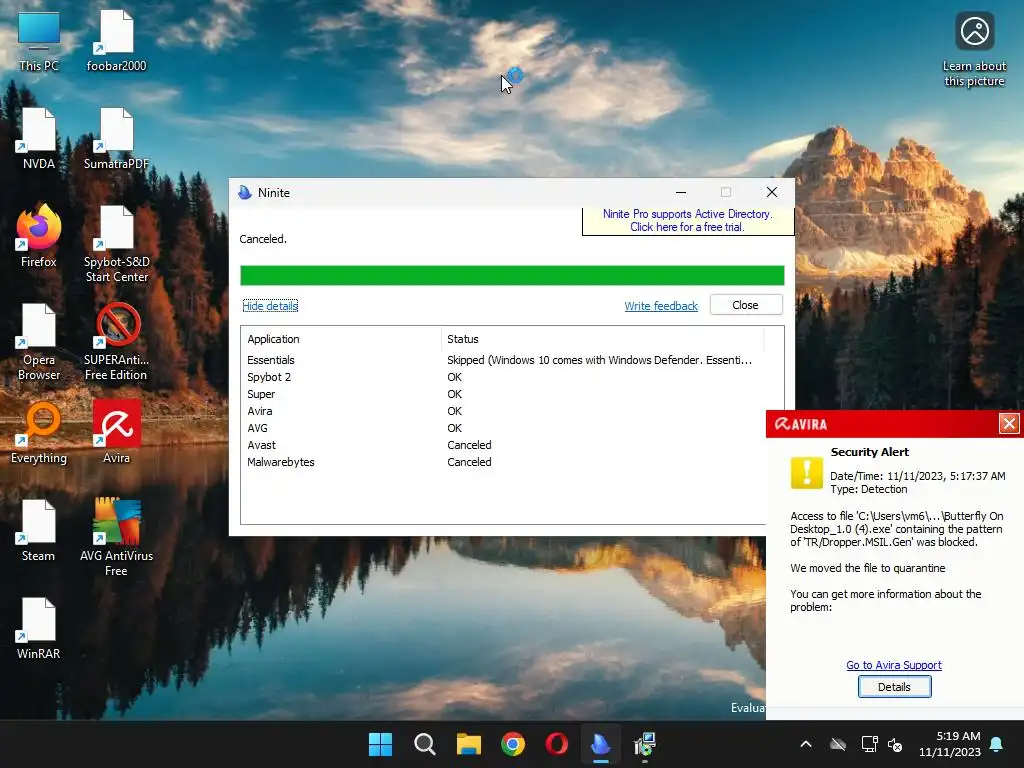Image resolution: width=1024 pixels, height=768 pixels.
Task: Select the Avast row
Action: 503,445
